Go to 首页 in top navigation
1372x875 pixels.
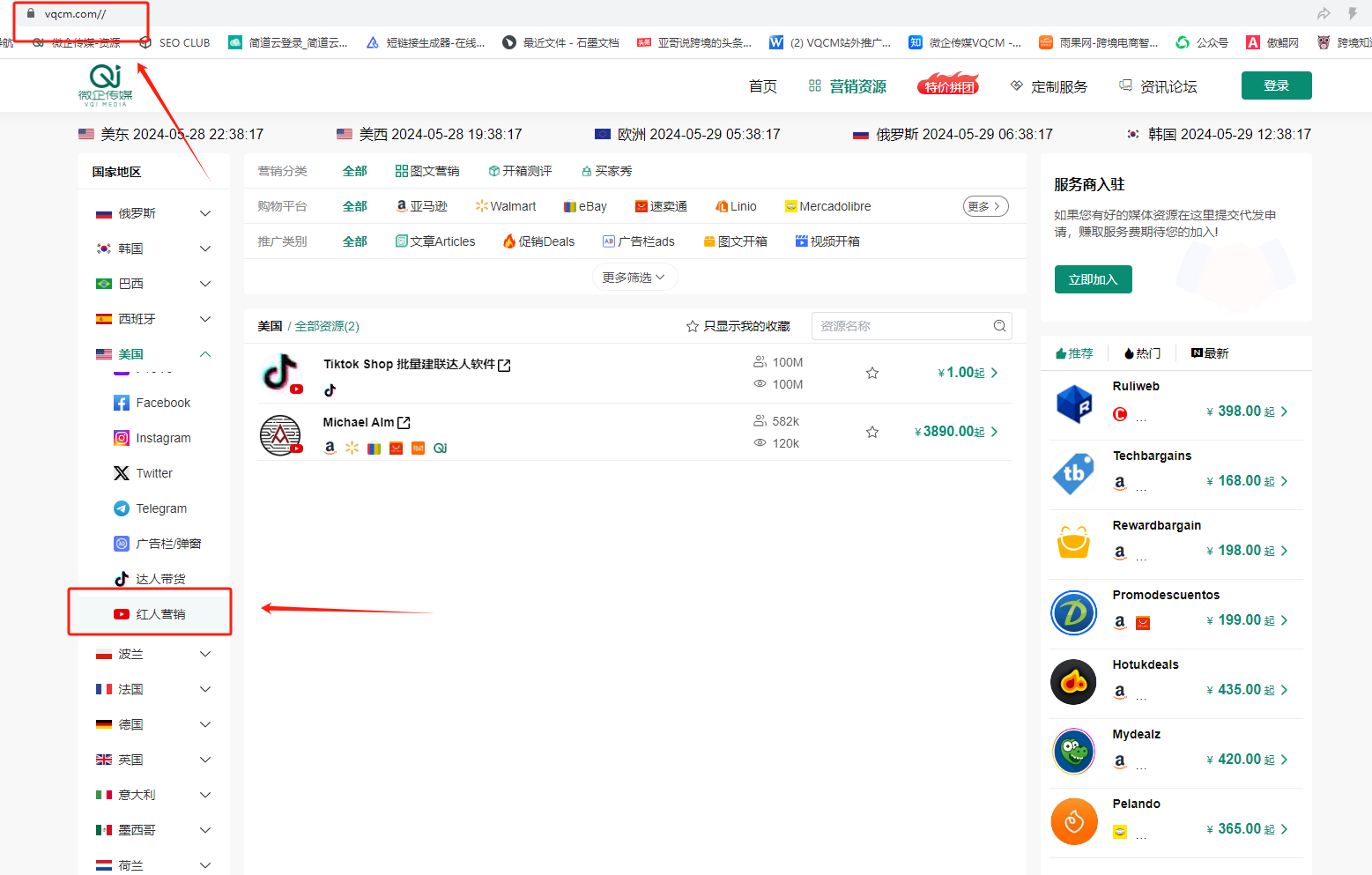[763, 86]
